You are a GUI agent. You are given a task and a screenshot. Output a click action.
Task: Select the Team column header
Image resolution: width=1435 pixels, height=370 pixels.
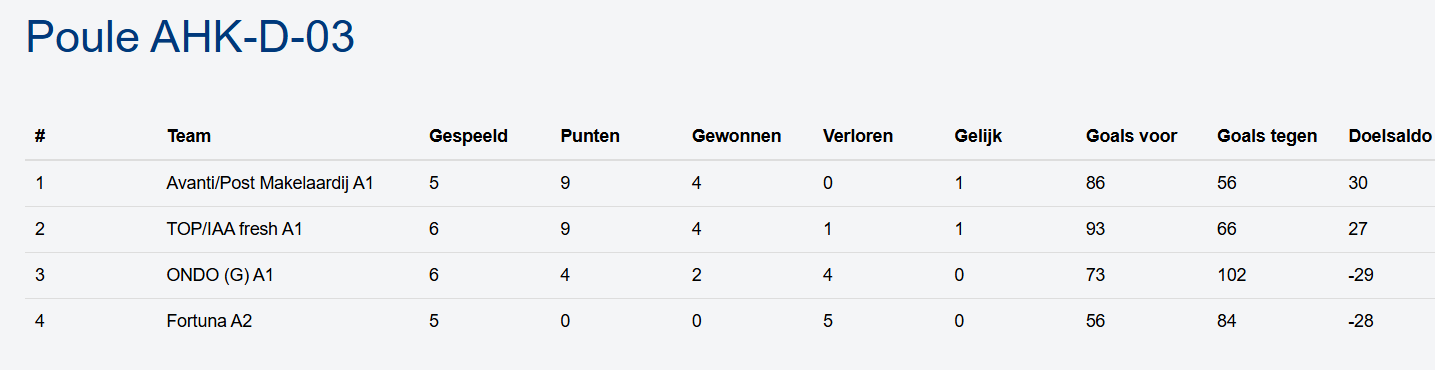189,136
